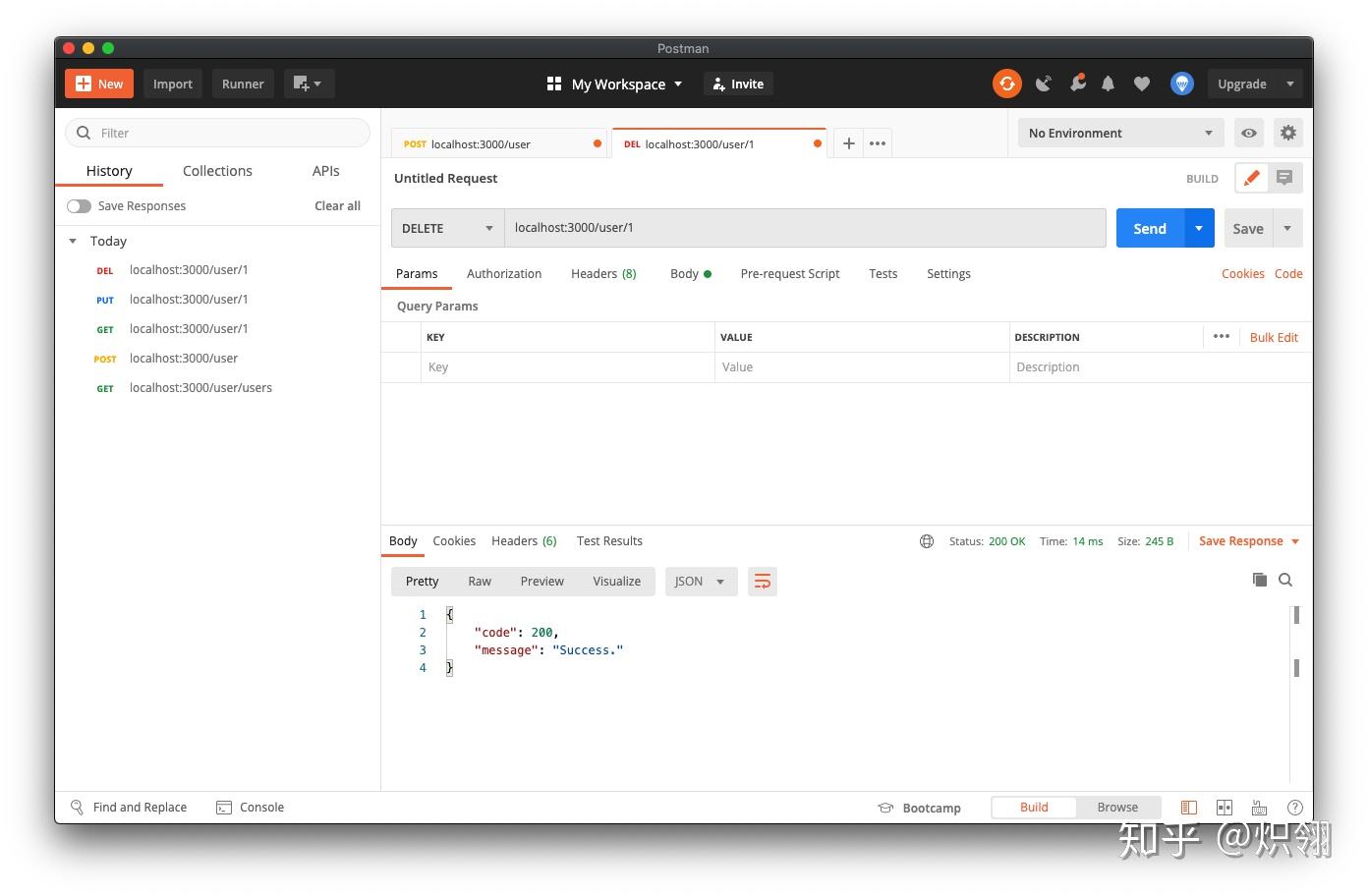Click the Send button
This screenshot has width=1368, height=896.
click(1149, 228)
